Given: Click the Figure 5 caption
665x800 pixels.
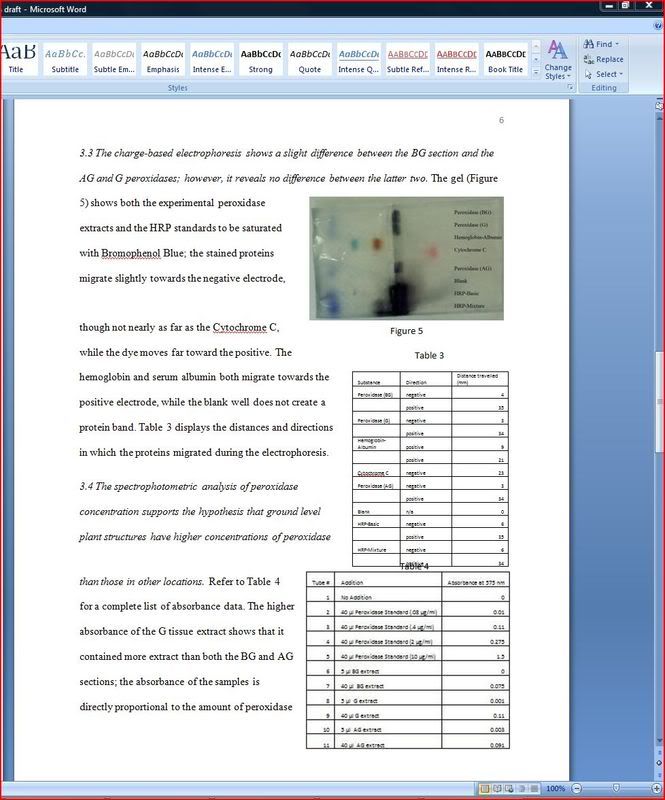Looking at the screenshot, I should point(406,331).
